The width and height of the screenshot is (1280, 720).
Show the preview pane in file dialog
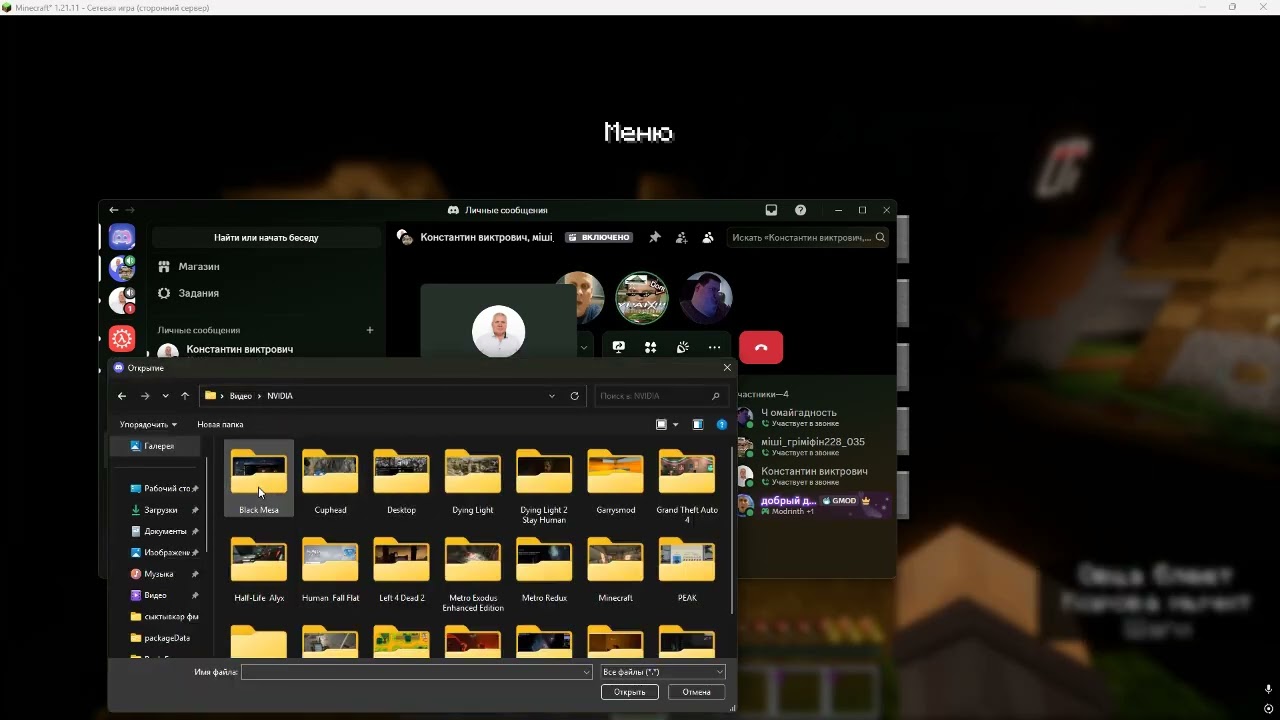point(698,425)
